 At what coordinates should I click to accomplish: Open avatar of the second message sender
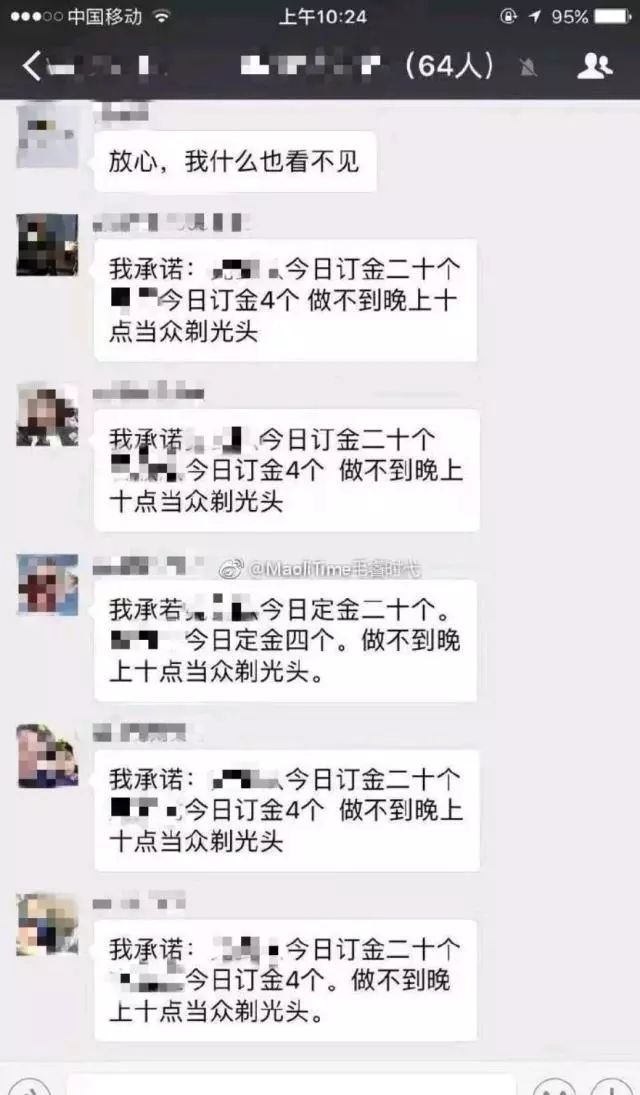tap(48, 245)
